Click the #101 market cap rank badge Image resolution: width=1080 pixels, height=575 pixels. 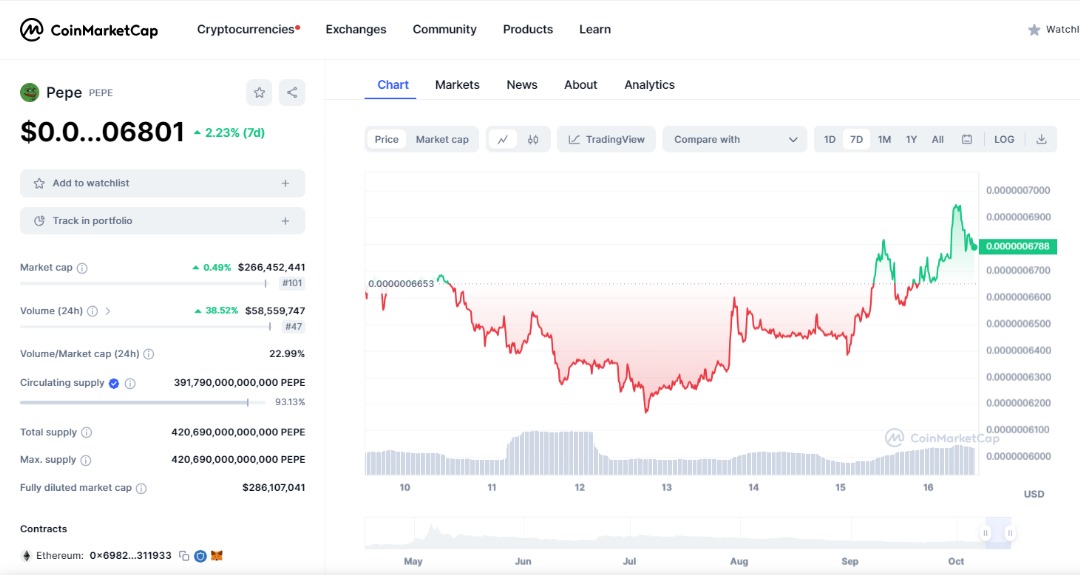292,283
